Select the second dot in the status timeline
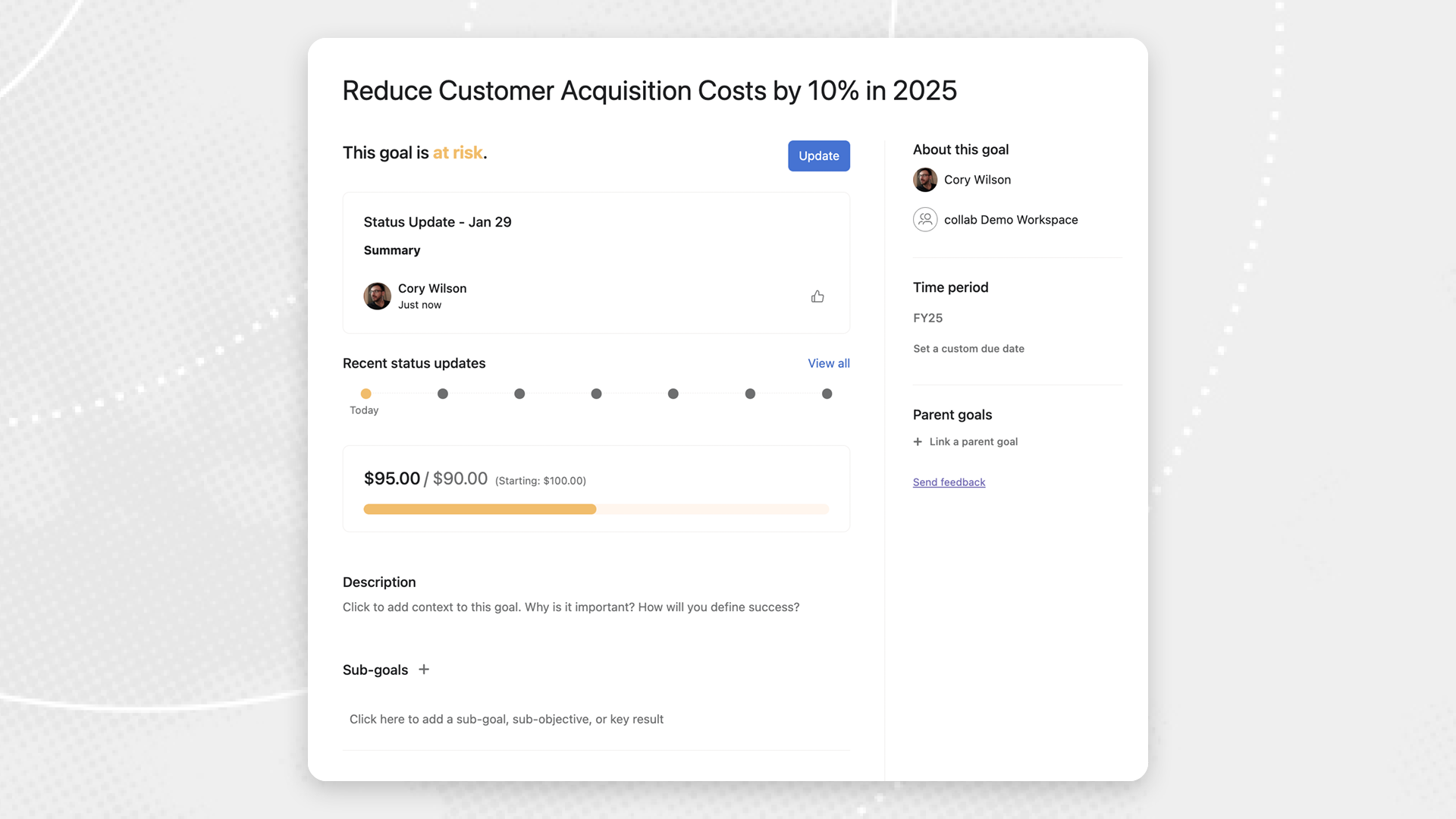This screenshot has height=819, width=1456. 443,394
